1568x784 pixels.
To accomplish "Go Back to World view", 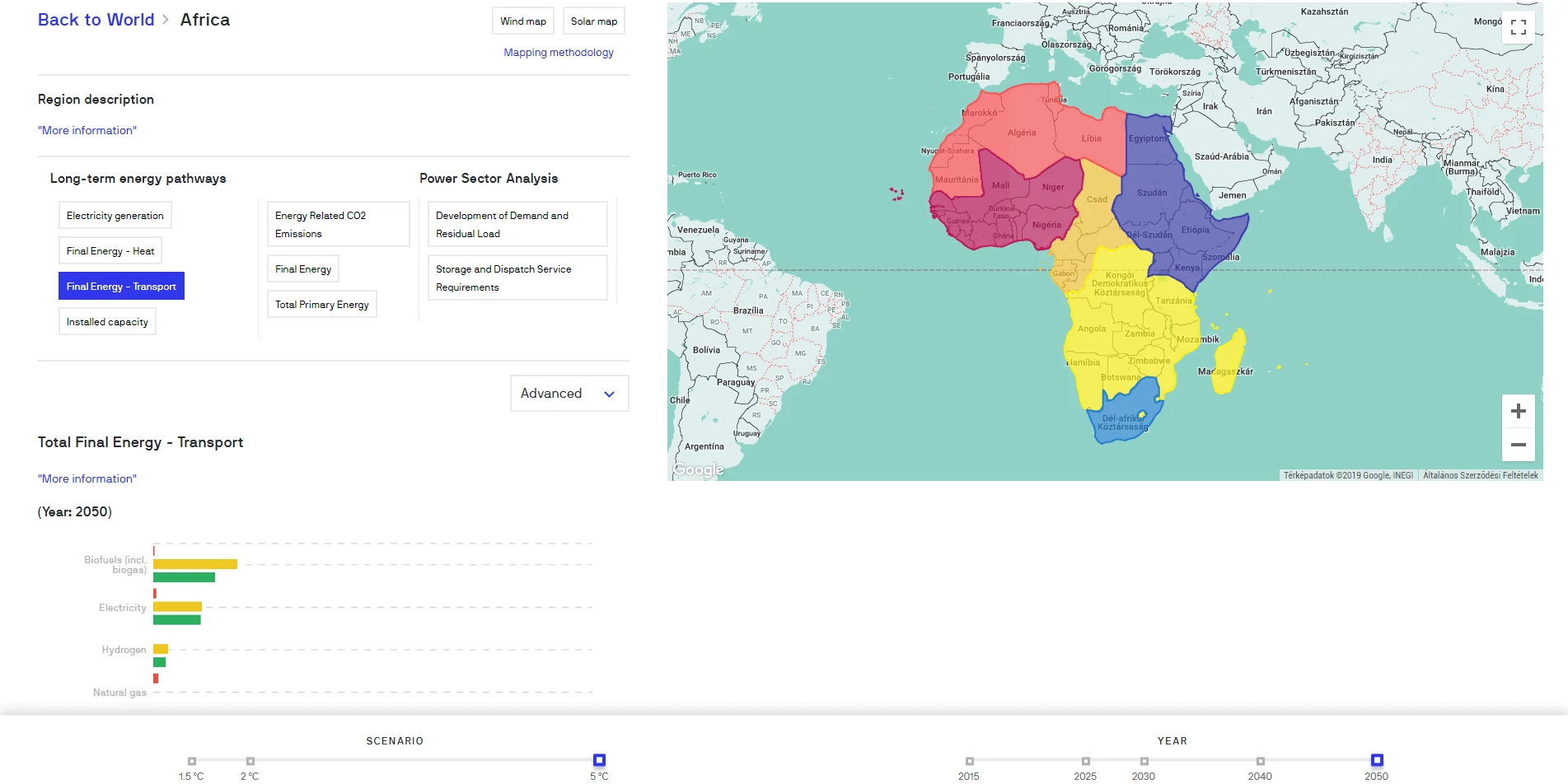I will click(x=96, y=20).
